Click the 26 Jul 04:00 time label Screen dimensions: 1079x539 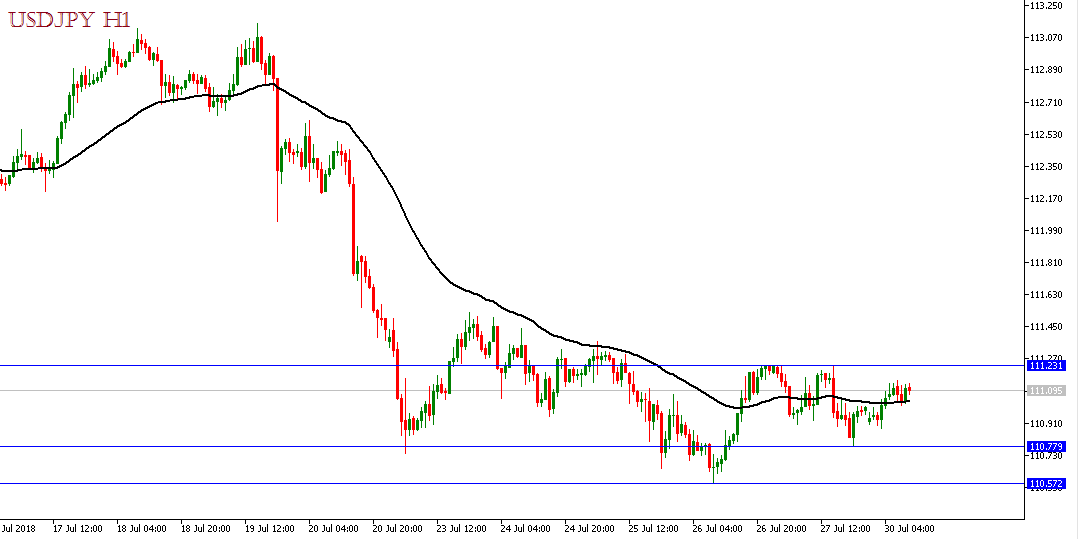[x=719, y=527]
